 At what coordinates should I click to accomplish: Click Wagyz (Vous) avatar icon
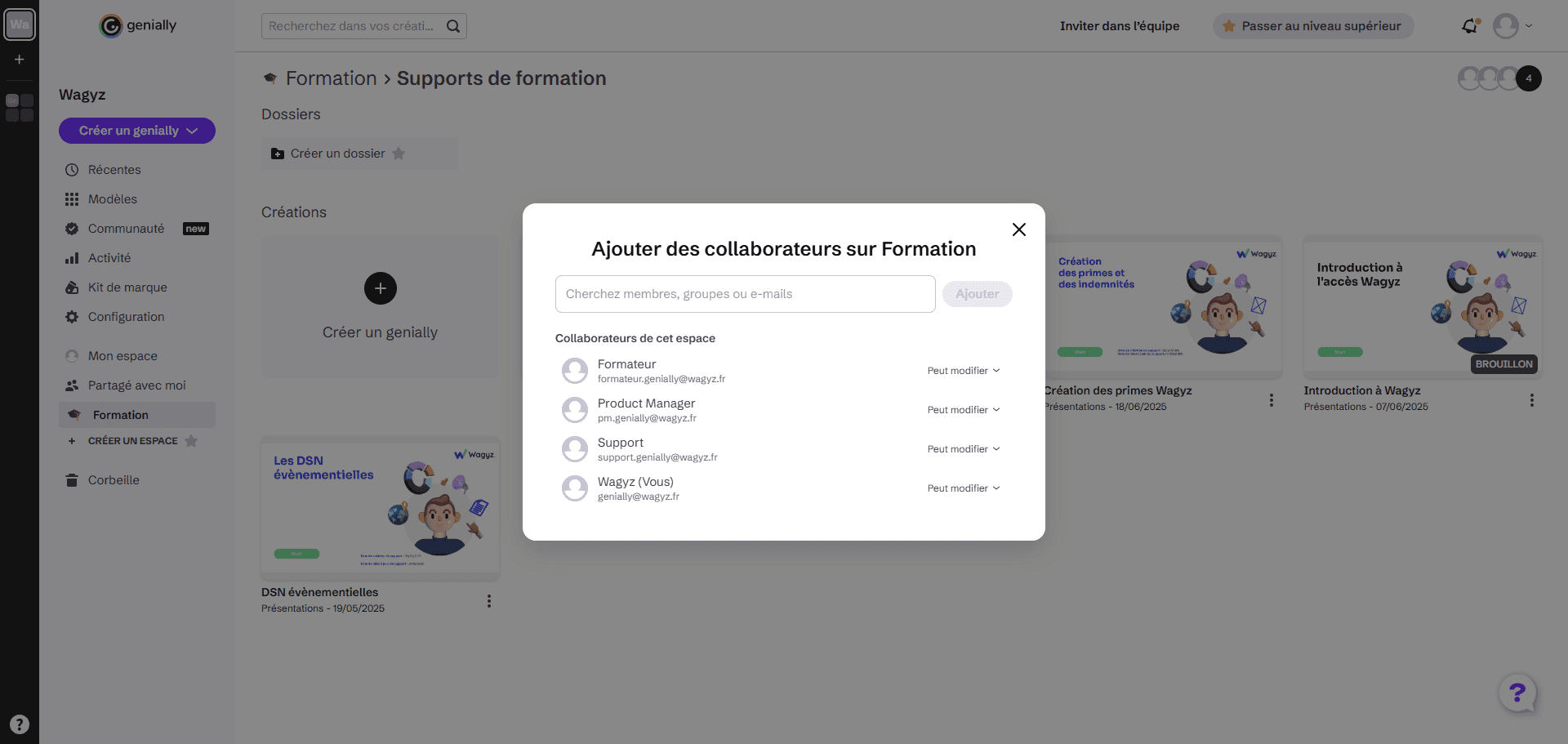(x=575, y=488)
